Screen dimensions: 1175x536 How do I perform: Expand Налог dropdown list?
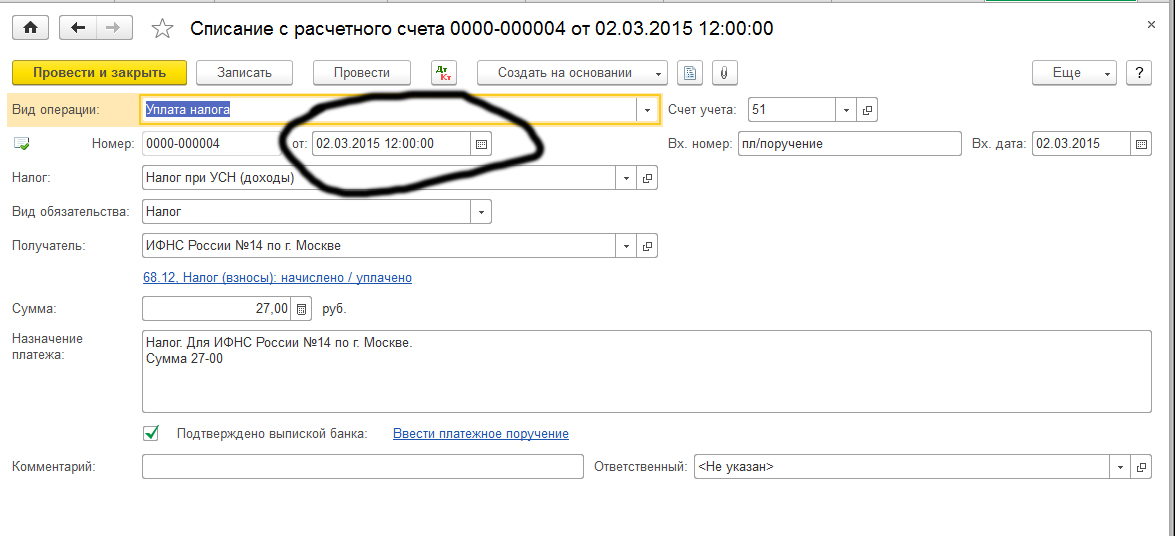click(626, 178)
